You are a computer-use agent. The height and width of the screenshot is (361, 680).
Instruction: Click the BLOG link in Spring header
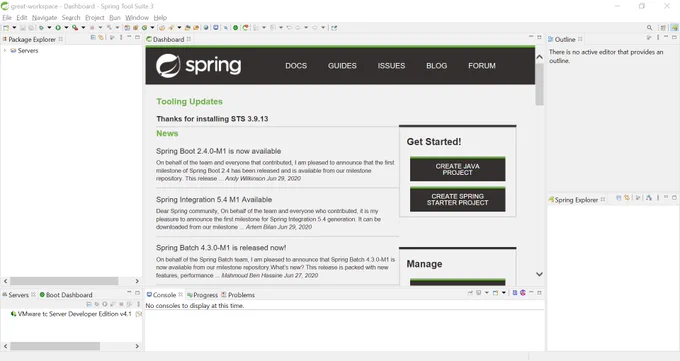point(436,66)
